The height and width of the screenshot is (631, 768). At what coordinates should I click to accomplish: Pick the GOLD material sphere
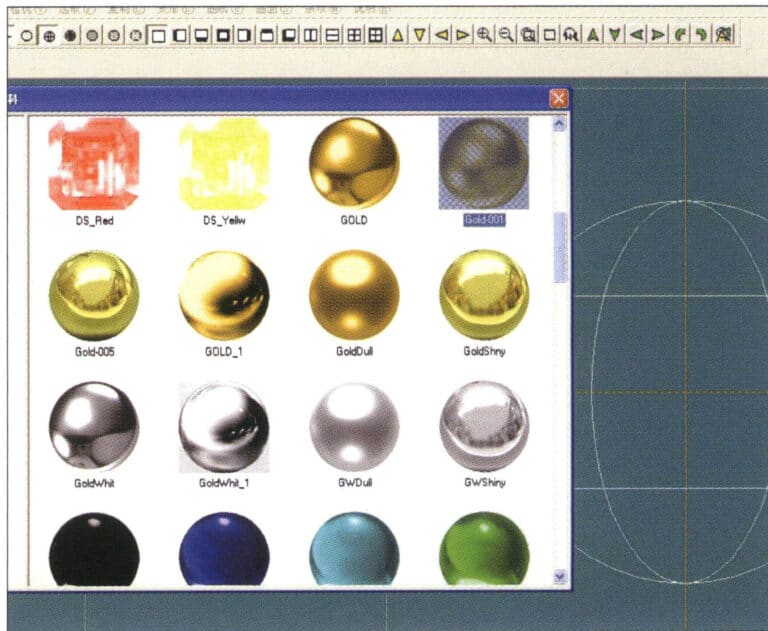[354, 163]
